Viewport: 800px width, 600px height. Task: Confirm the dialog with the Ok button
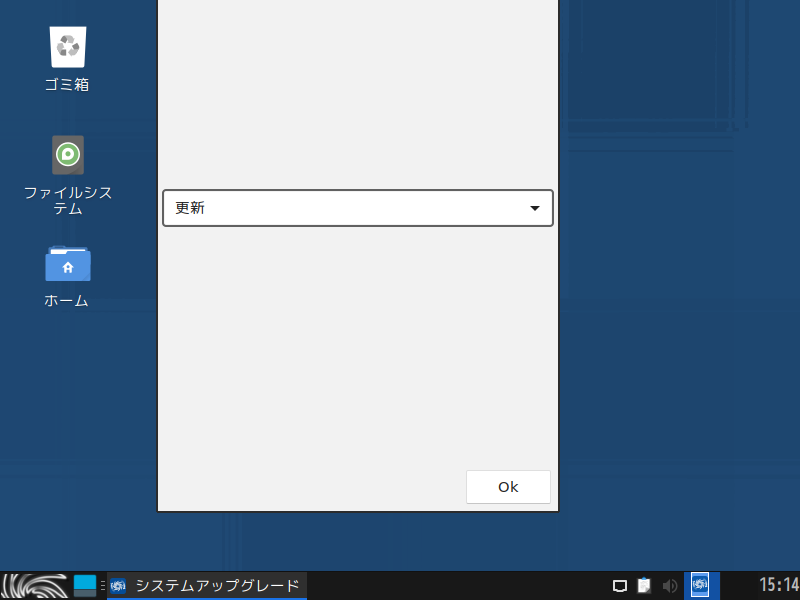coord(508,487)
